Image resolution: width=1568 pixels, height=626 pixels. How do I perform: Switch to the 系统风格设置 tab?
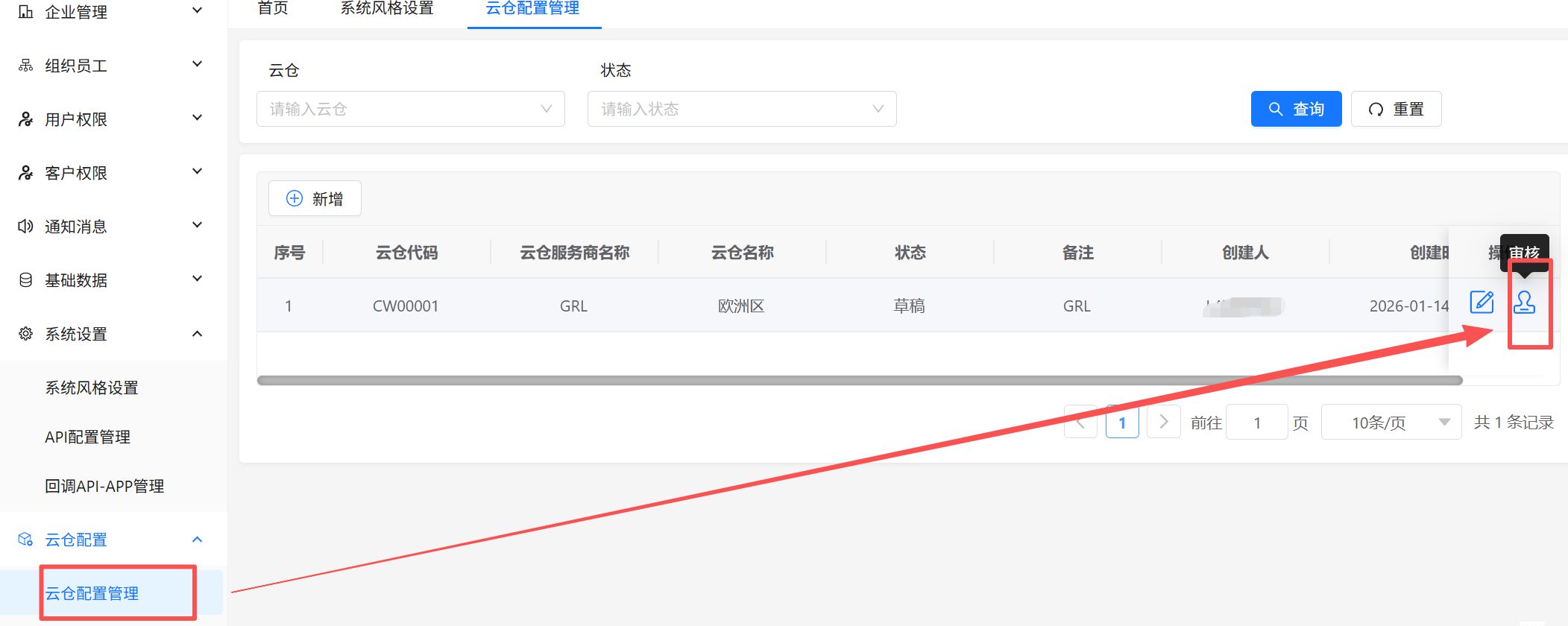click(386, 9)
